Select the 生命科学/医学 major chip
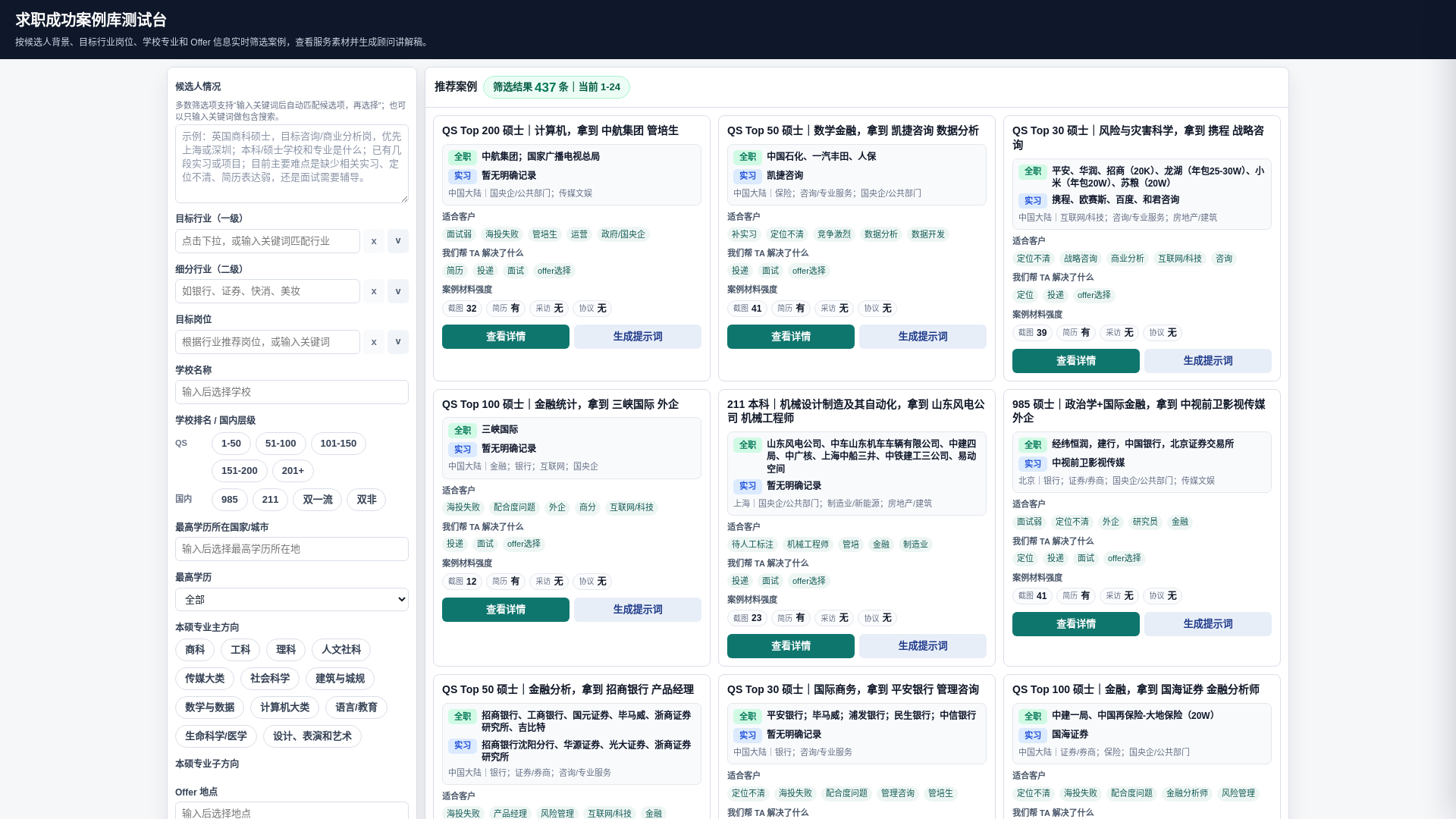This screenshot has width=1456, height=819. click(x=216, y=736)
